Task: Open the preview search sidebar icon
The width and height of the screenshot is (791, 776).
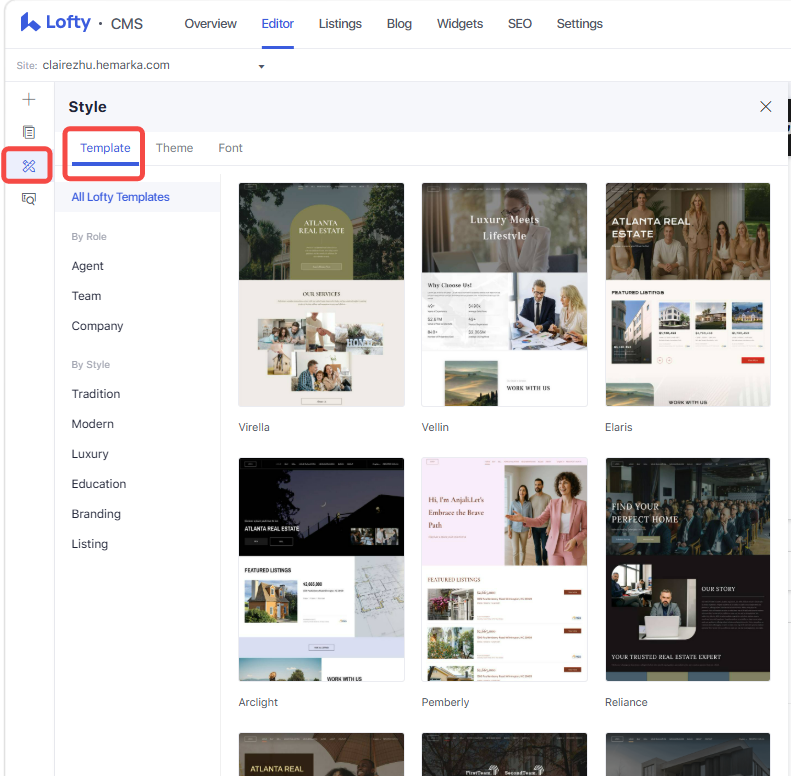Action: (x=29, y=199)
